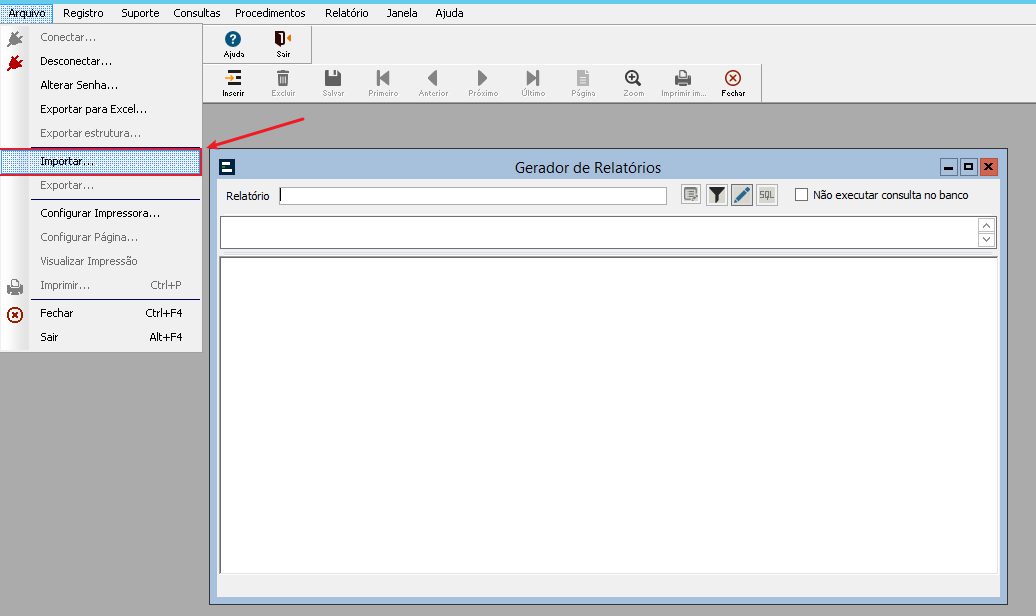Select Exportar para Excel... entry
The width and height of the screenshot is (1036, 616).
point(101,109)
